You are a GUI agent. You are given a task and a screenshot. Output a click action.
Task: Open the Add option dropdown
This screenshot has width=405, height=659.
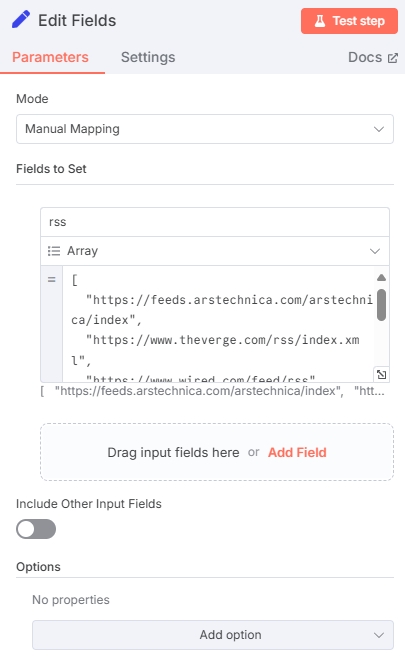pyautogui.click(x=213, y=635)
